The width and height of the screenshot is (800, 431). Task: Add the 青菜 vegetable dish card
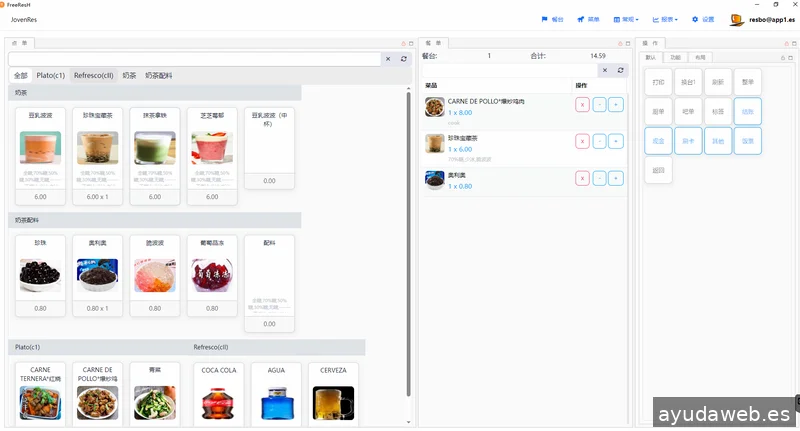coord(155,394)
